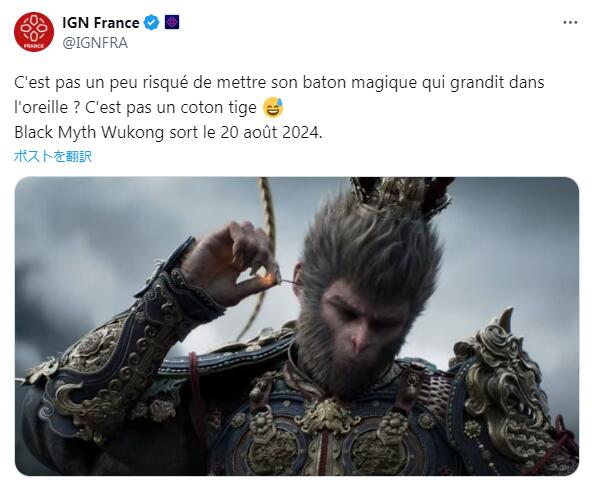Click the blue verified checkmark badge
Image resolution: width=592 pixels, height=495 pixels.
coord(152,23)
